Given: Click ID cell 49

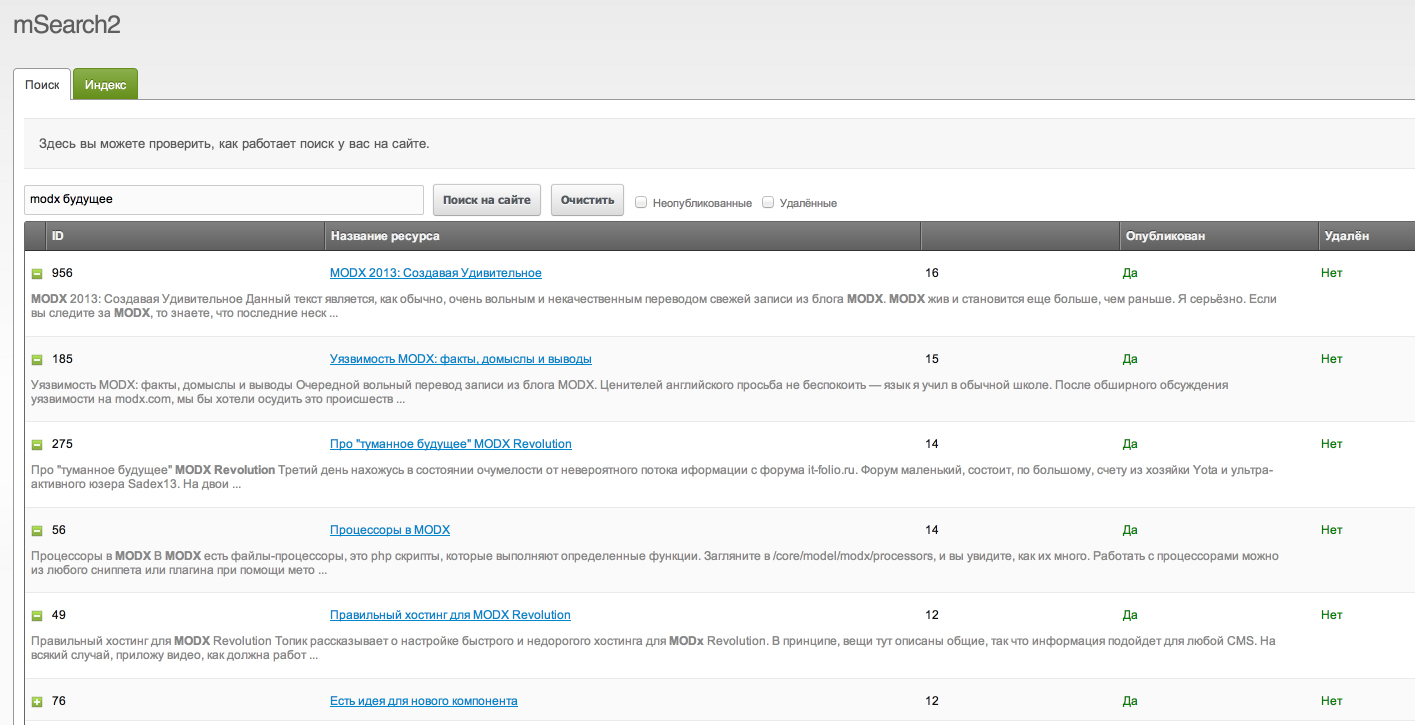Looking at the screenshot, I should pyautogui.click(x=59, y=615).
